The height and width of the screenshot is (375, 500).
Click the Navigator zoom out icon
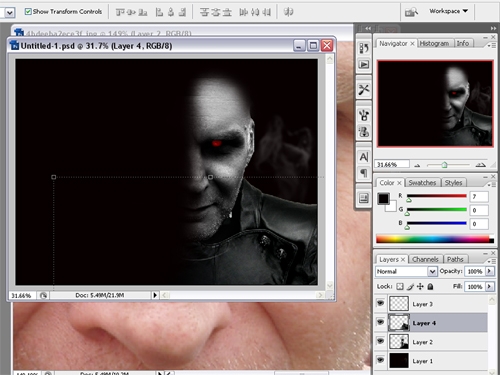417,165
